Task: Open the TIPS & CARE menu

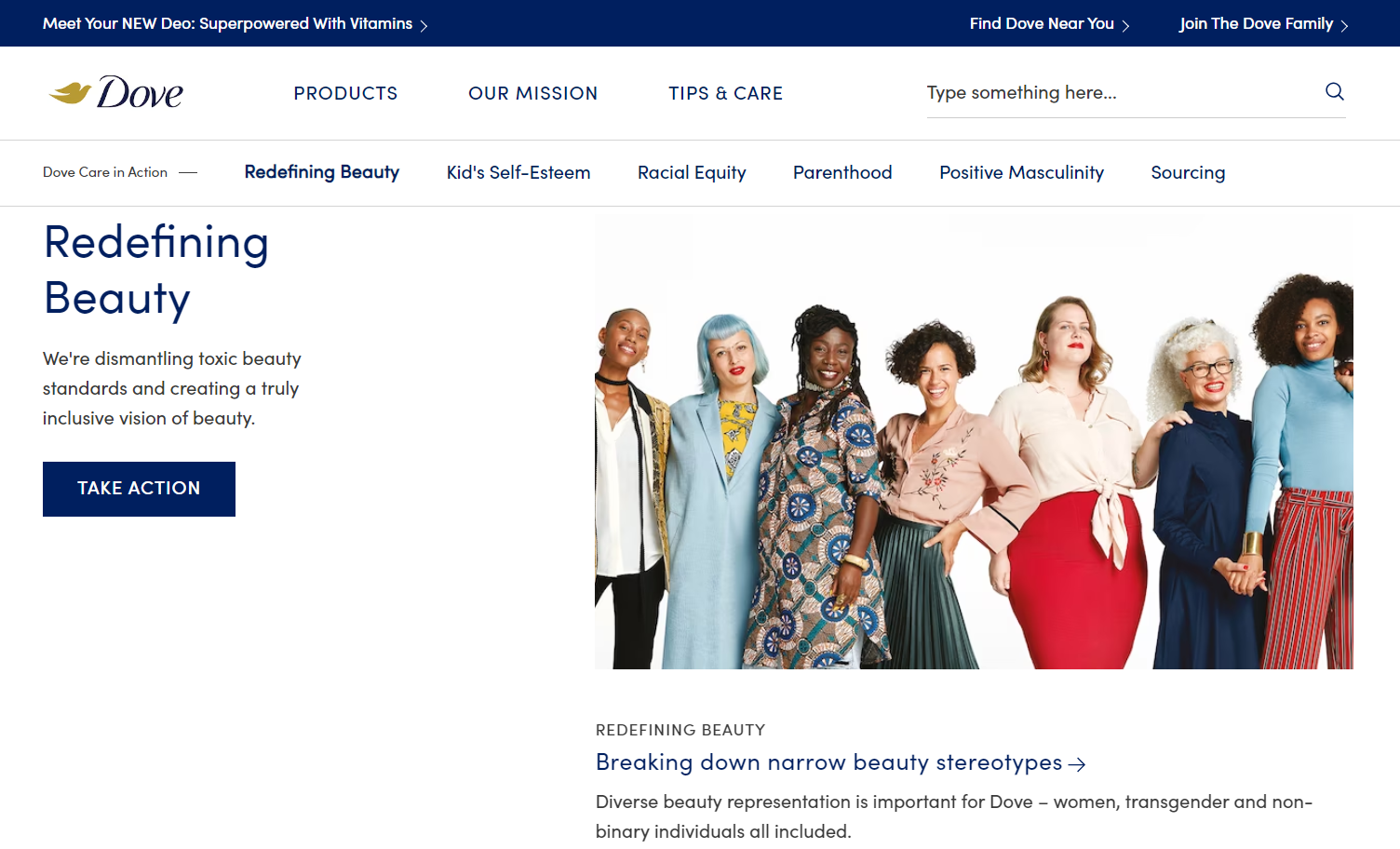Action: [x=725, y=93]
